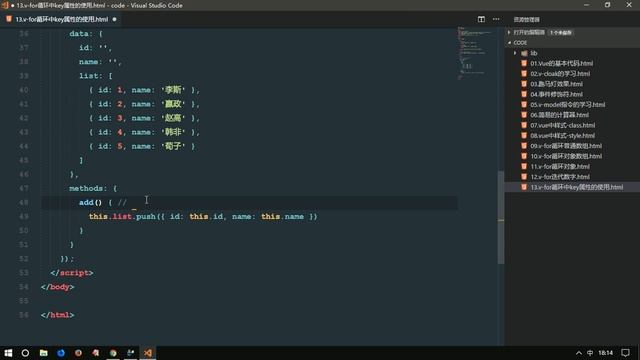640x360 pixels.
Task: Click the closing body tag
Action: tap(58, 287)
